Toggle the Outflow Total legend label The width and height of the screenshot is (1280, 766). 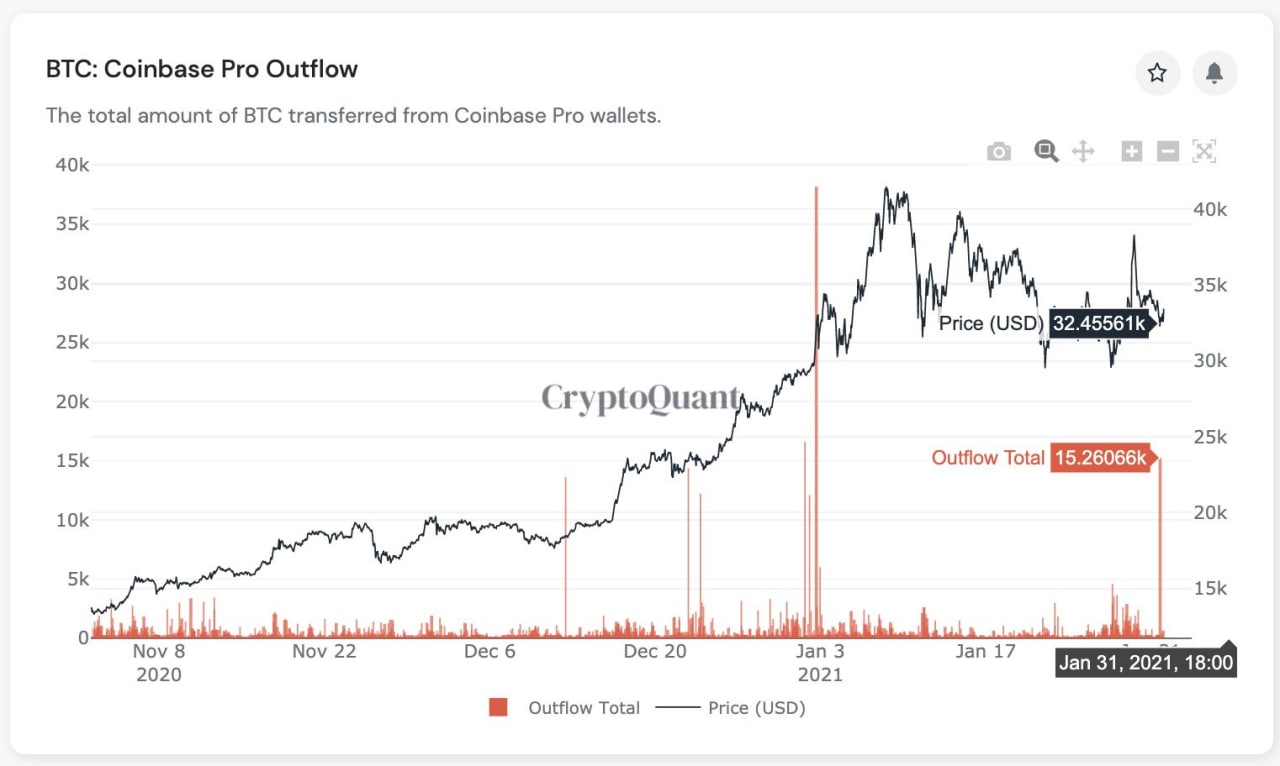(x=584, y=708)
